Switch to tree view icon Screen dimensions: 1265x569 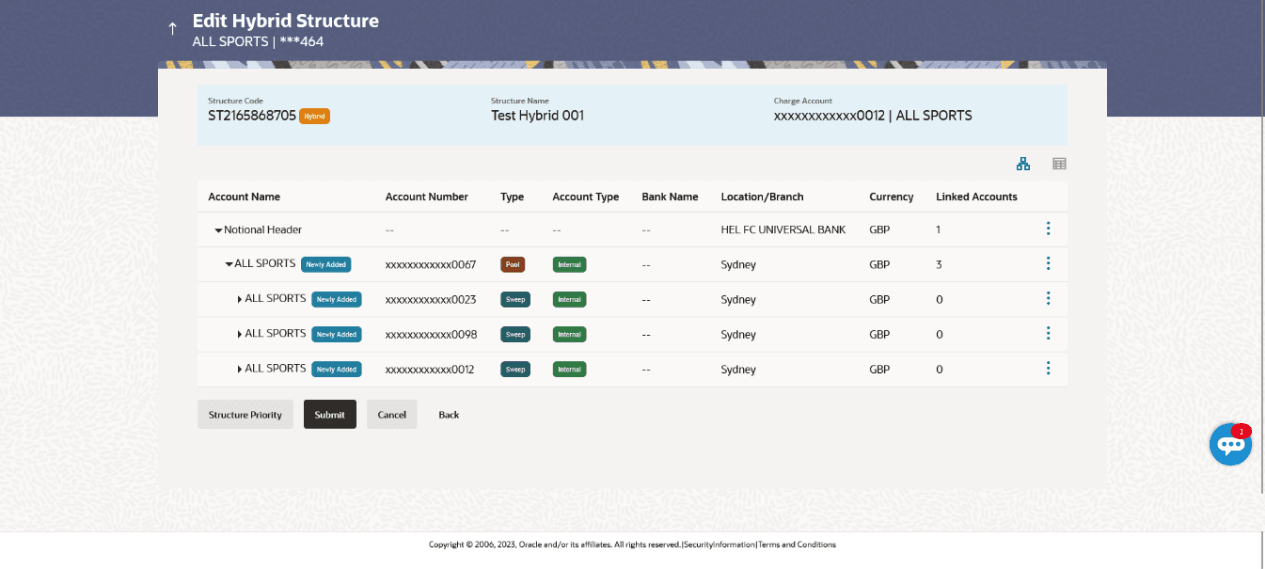pos(1023,164)
